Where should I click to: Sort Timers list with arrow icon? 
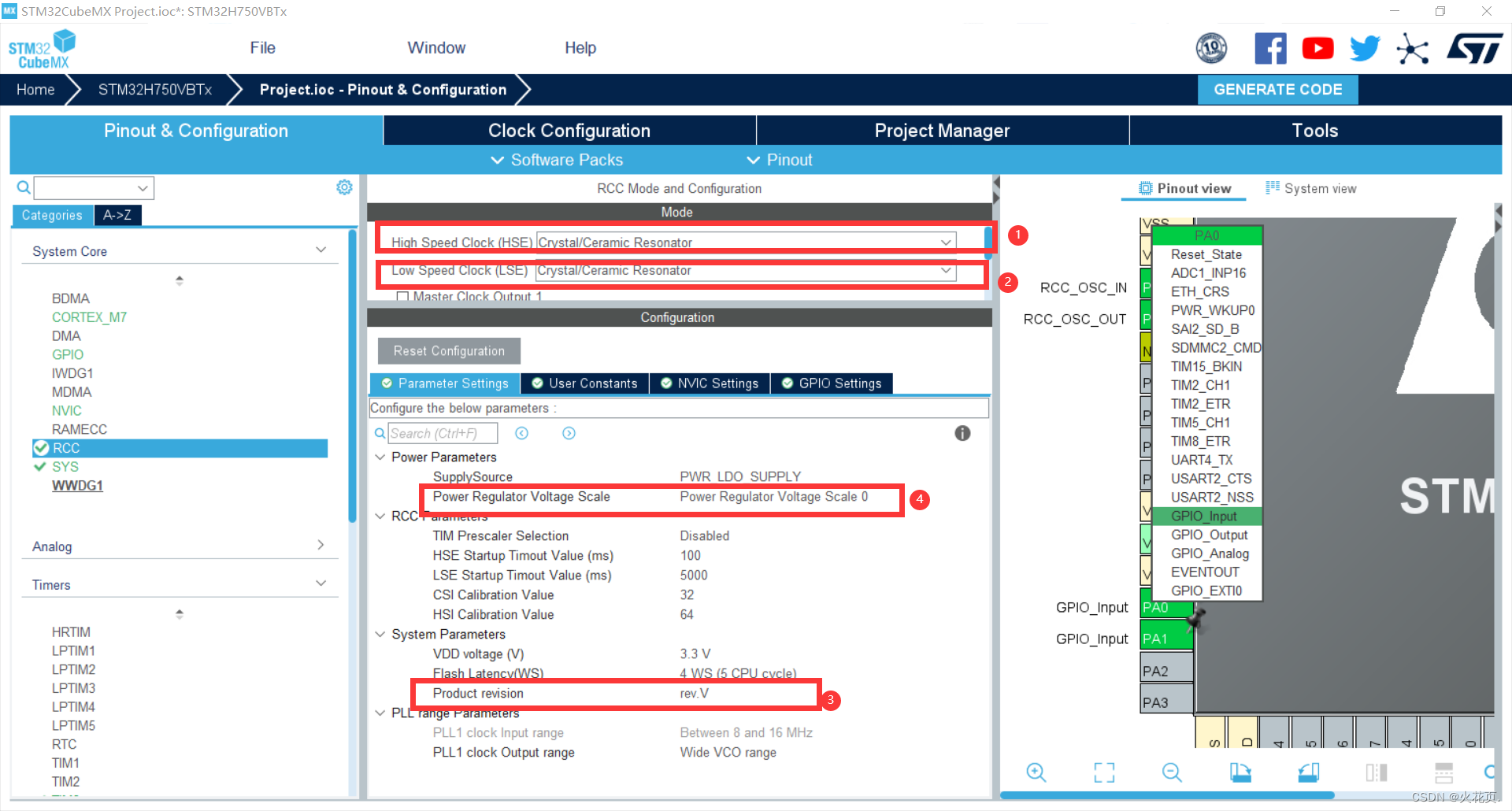pos(180,614)
